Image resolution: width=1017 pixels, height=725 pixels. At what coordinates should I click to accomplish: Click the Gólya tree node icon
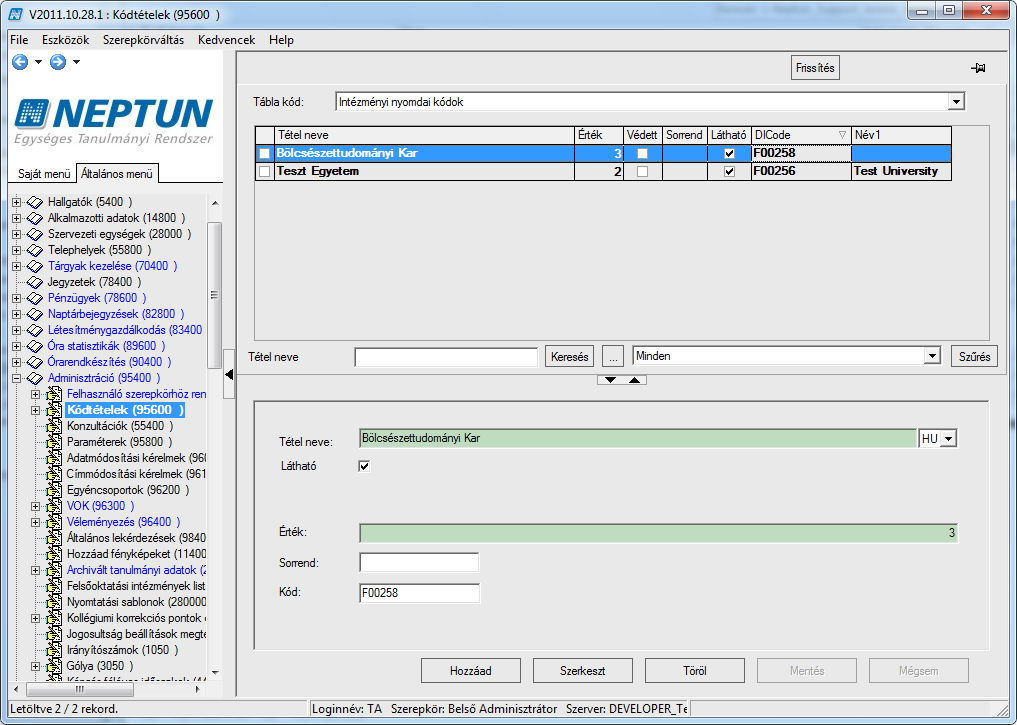point(54,666)
